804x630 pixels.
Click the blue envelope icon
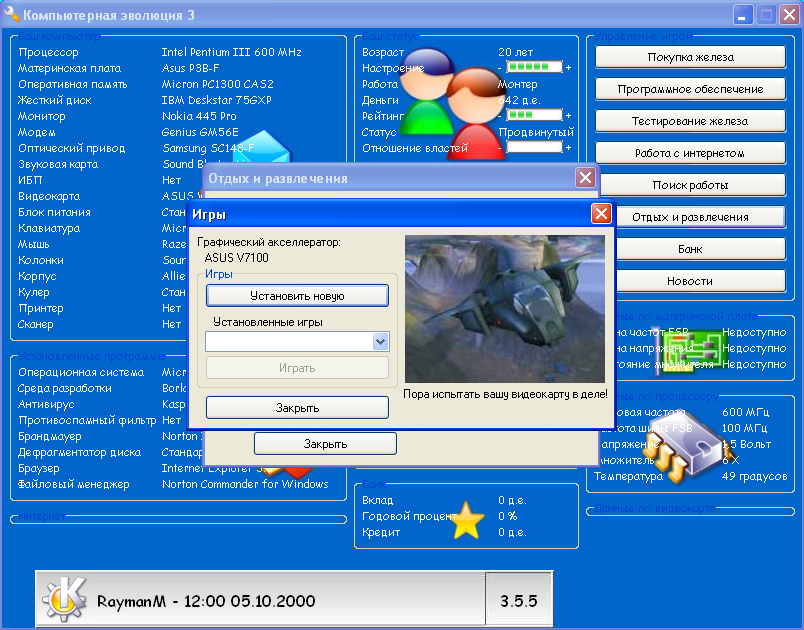click(262, 146)
